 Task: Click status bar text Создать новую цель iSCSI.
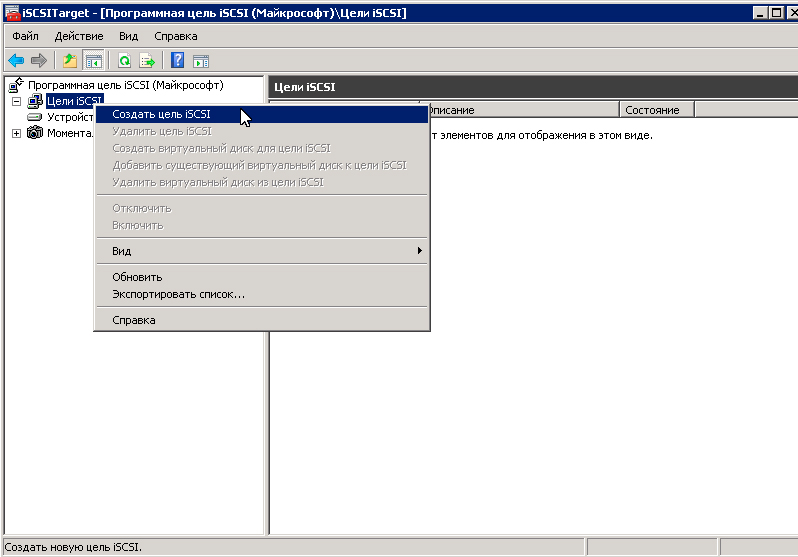point(73,547)
